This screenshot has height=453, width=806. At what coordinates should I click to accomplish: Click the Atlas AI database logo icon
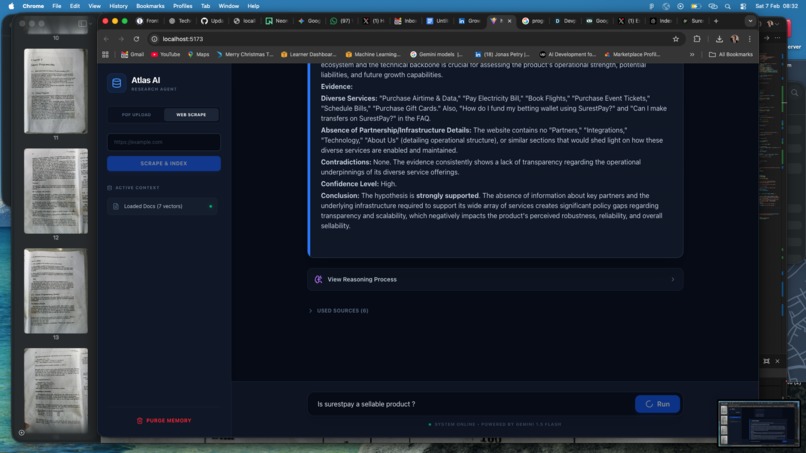pos(117,83)
